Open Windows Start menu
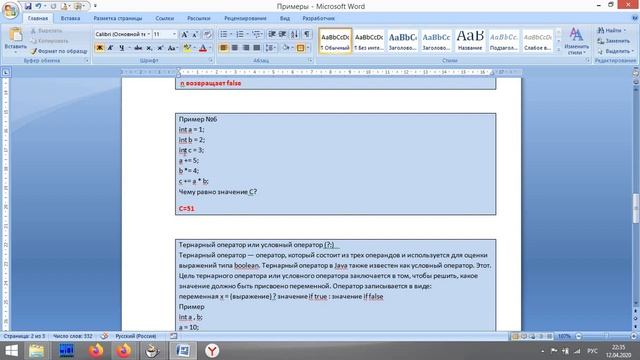The image size is (640, 360). [x=11, y=351]
